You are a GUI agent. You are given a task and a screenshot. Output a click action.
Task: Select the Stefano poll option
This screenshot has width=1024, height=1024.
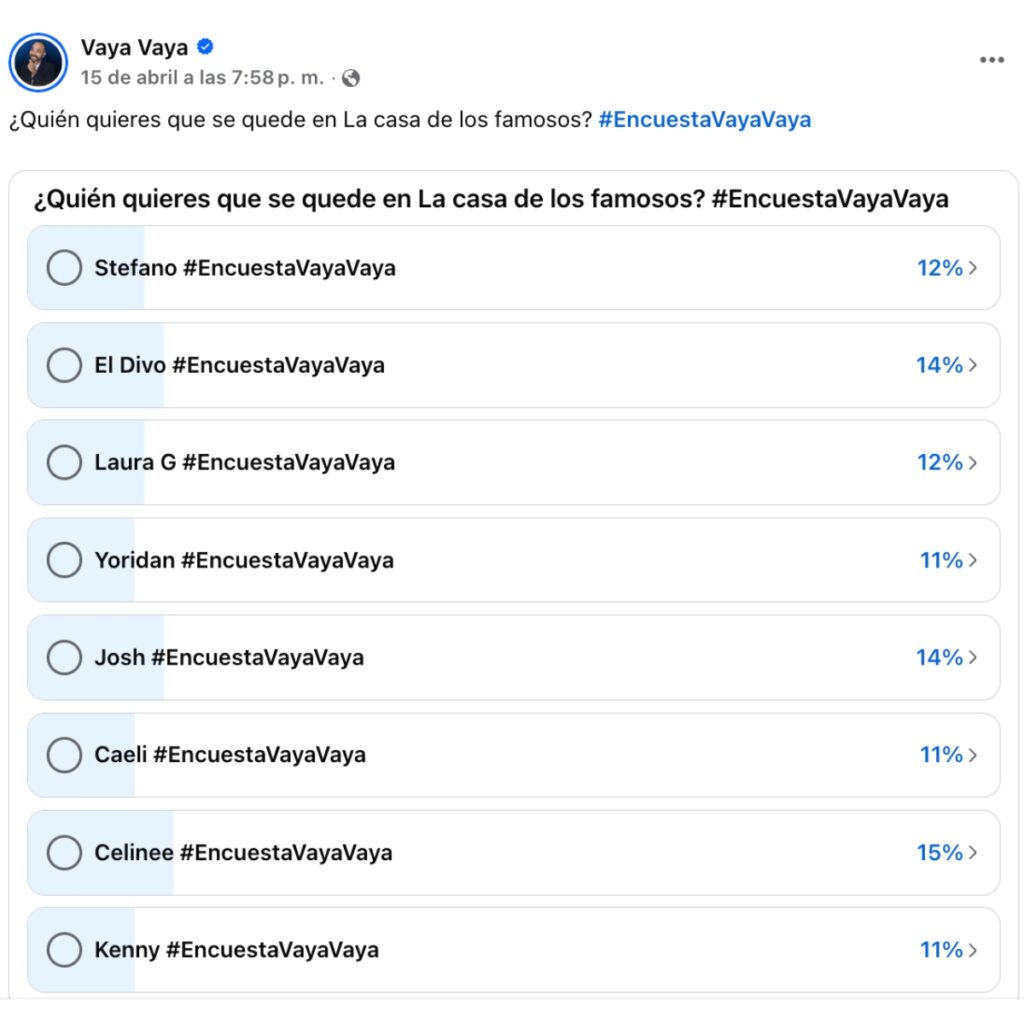pos(64,268)
